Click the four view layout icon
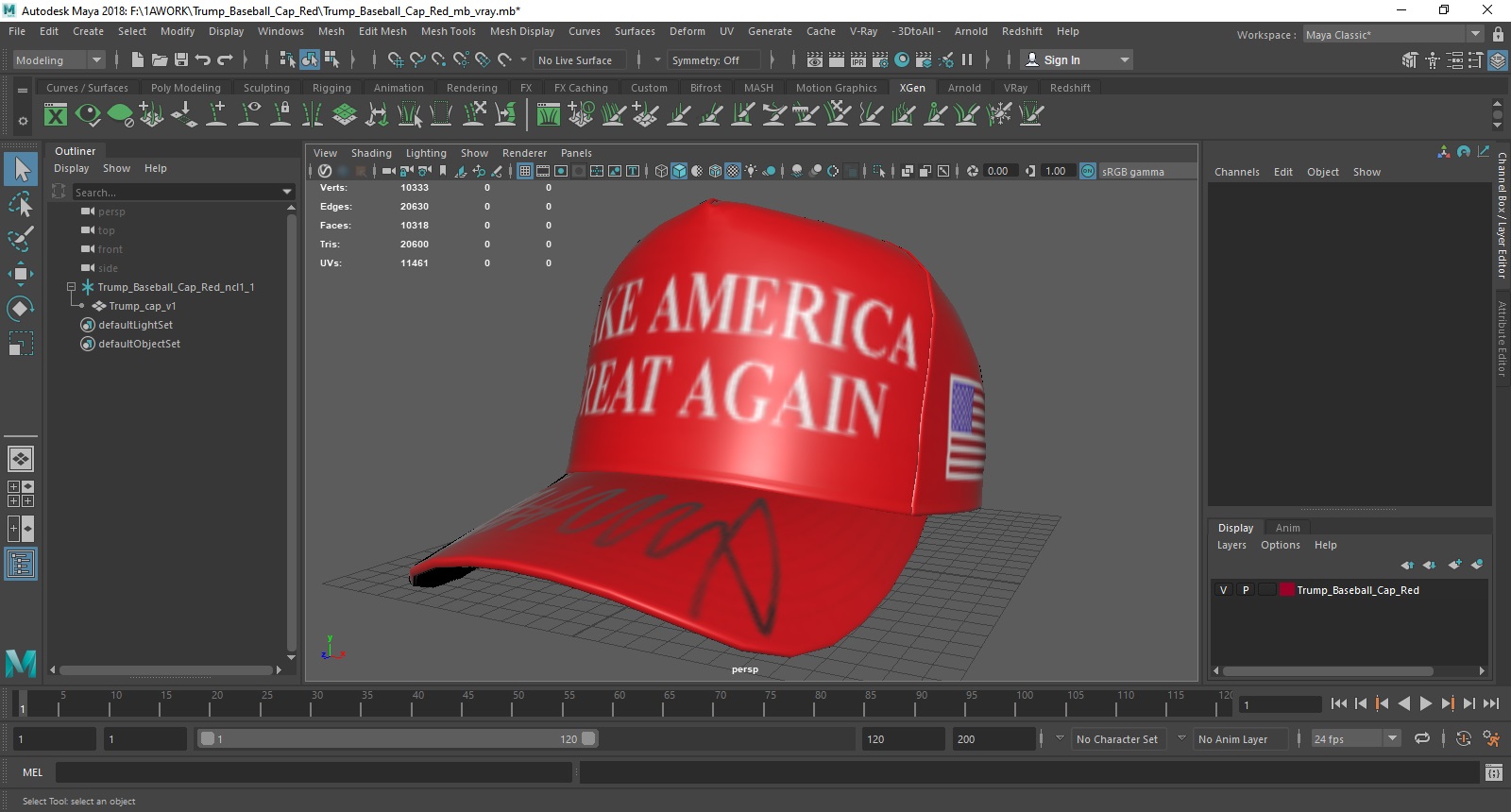Screen dimensions: 1511x812 pos(21,494)
